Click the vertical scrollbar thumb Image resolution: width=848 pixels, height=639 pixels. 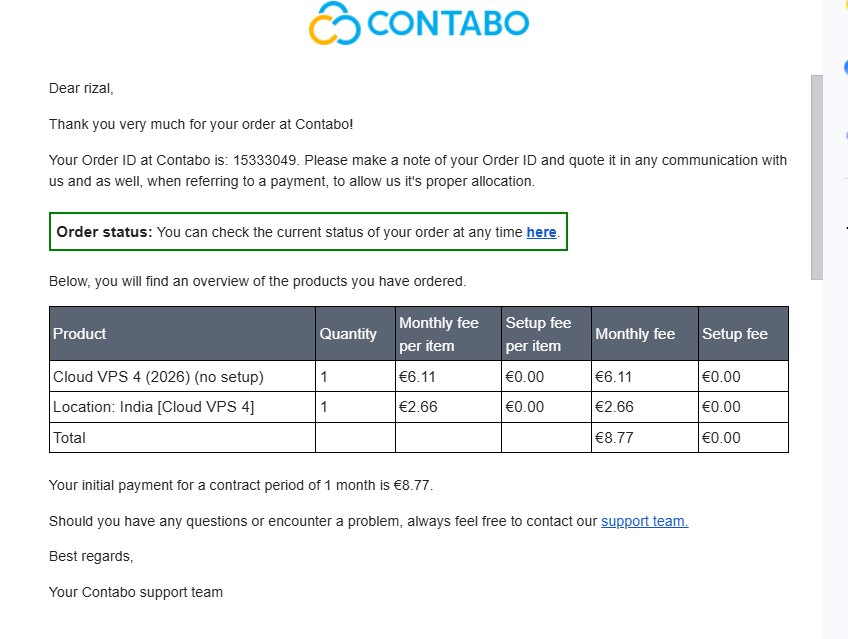tap(817, 177)
